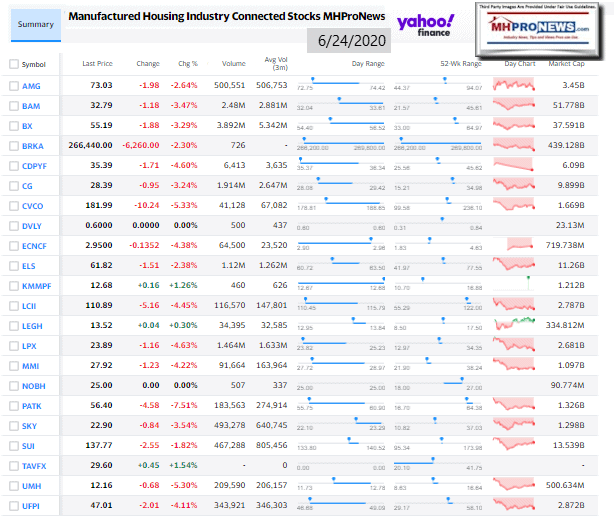
Task: Click the AMG Day Range slider marker
Action: (x=312, y=79)
